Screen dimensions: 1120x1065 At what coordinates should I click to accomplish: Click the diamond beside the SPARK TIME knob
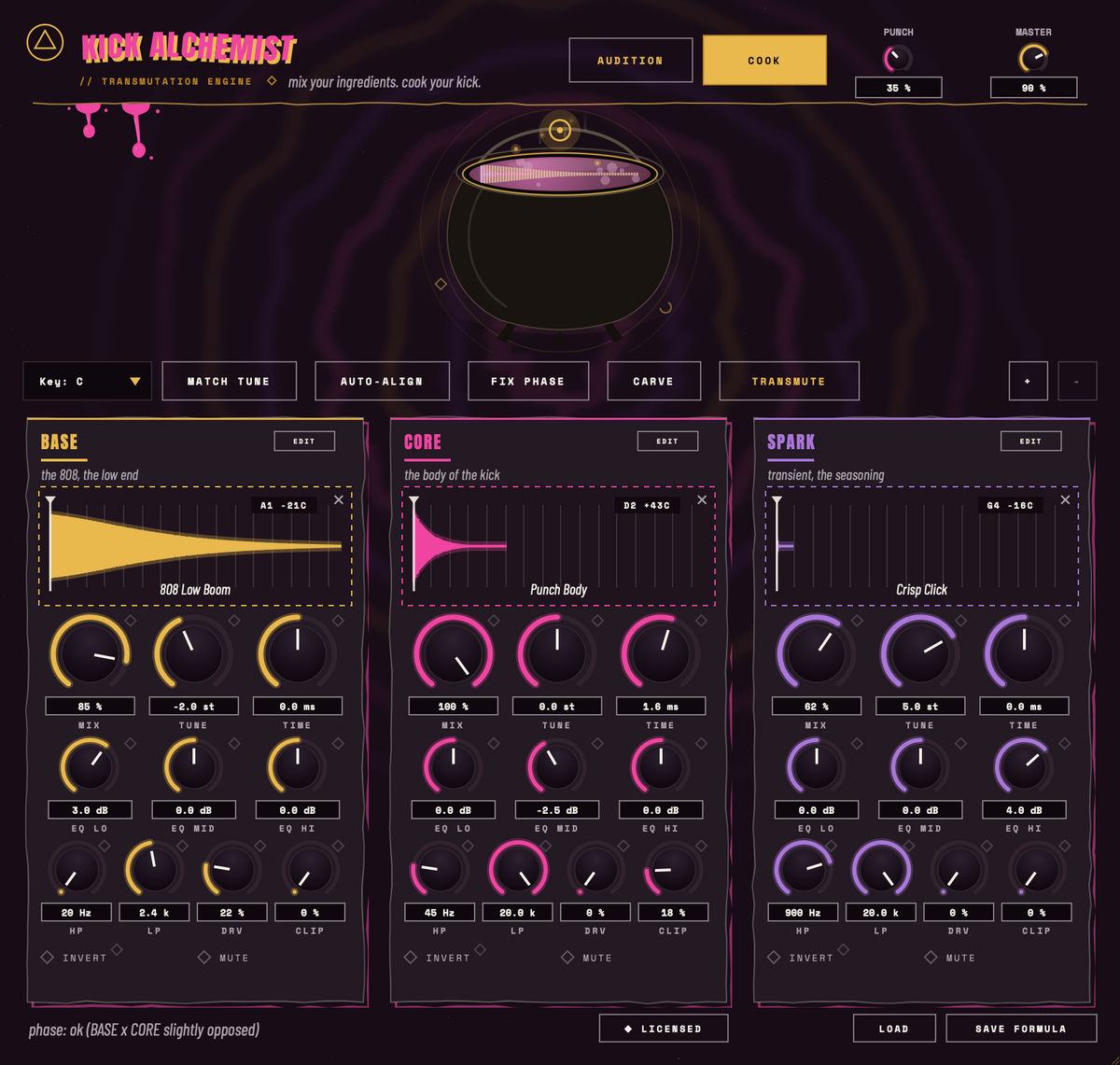click(x=1064, y=620)
